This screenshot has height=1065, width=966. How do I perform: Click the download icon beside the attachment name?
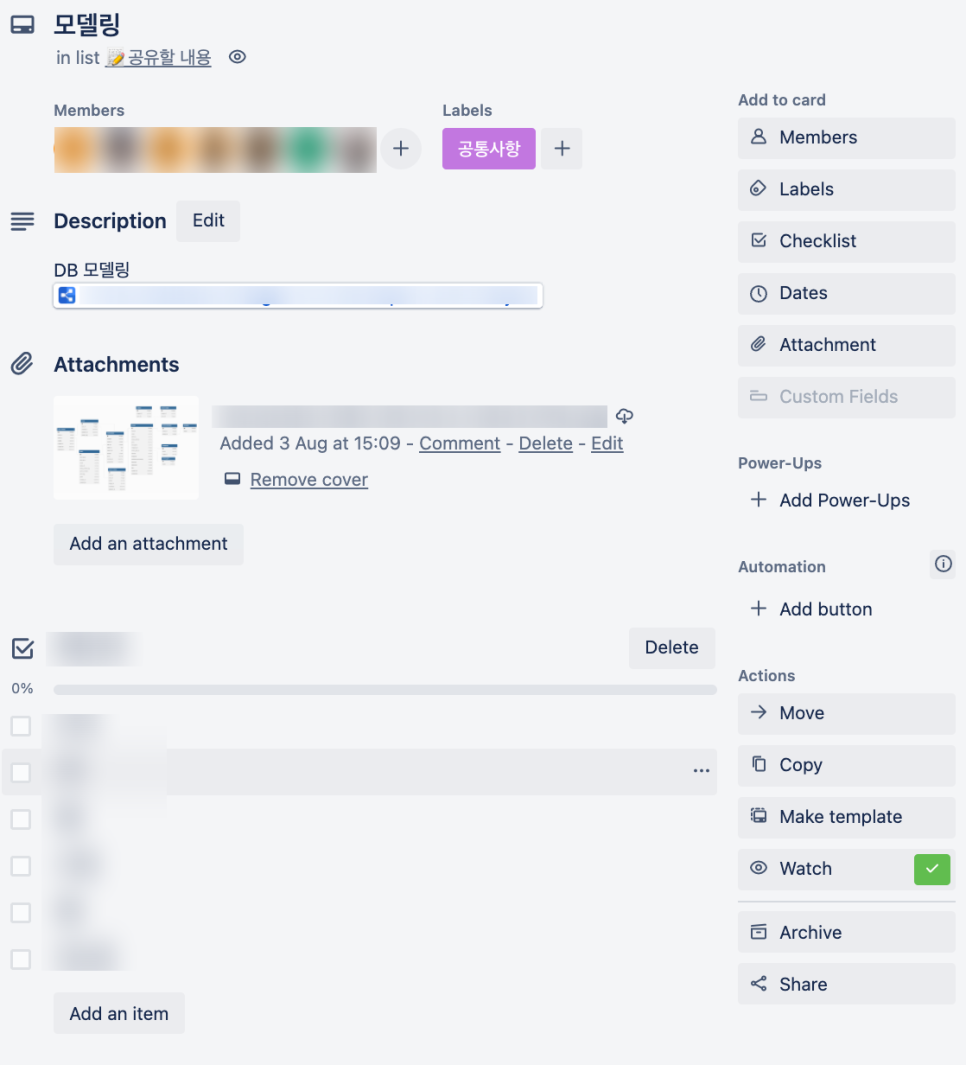pyautogui.click(x=624, y=416)
